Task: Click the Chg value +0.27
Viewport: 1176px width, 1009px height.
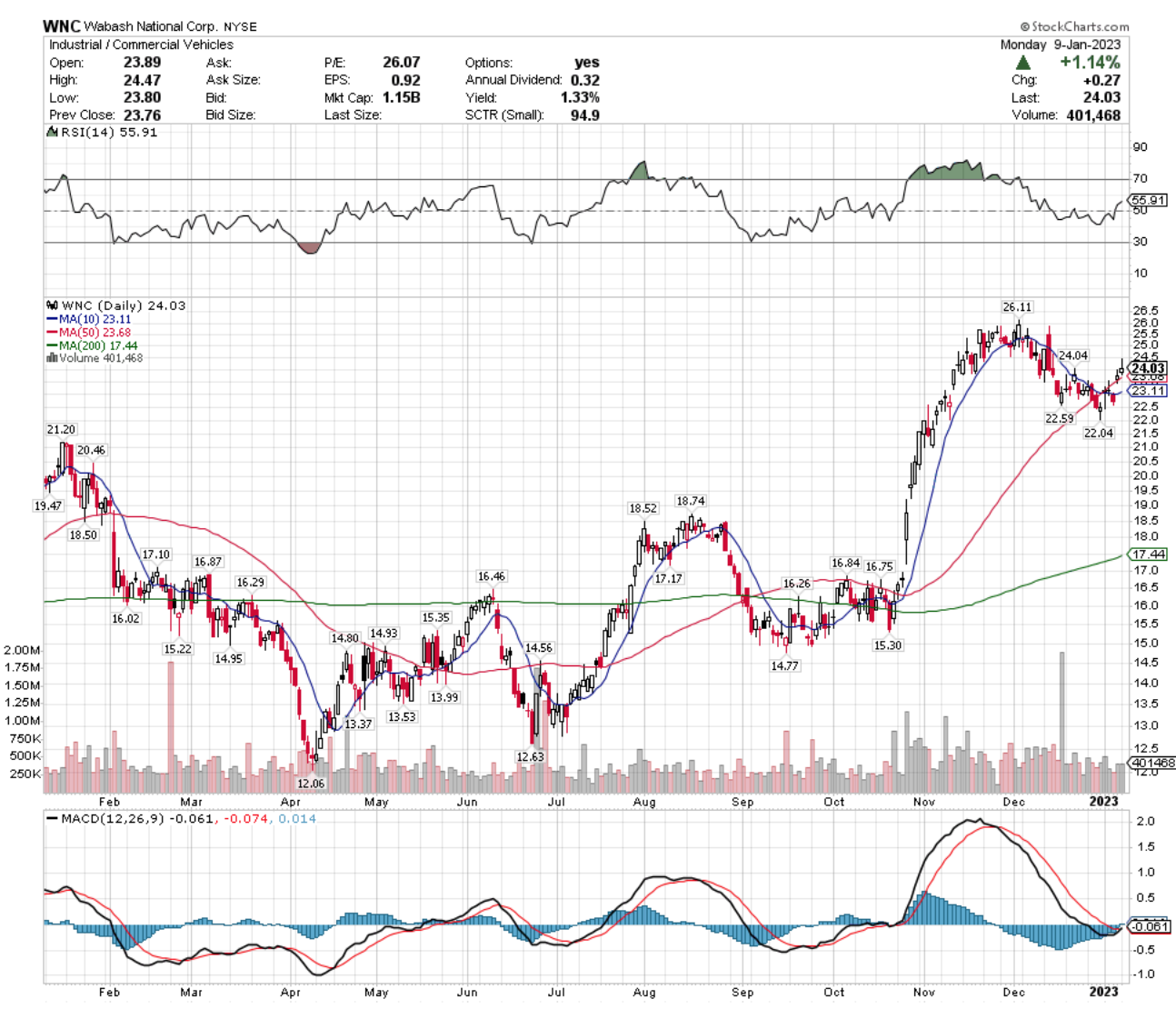Action: coord(1101,80)
